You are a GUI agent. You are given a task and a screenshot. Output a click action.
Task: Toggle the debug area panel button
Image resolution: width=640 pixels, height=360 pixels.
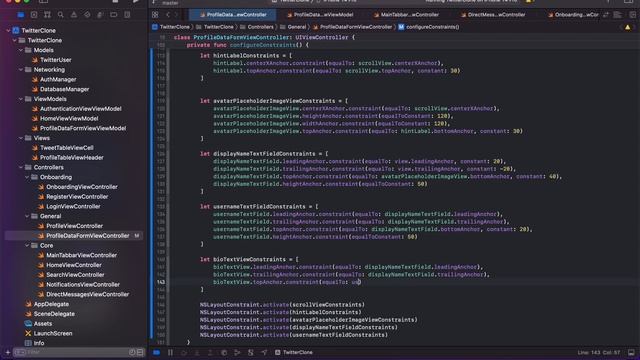click(x=631, y=352)
